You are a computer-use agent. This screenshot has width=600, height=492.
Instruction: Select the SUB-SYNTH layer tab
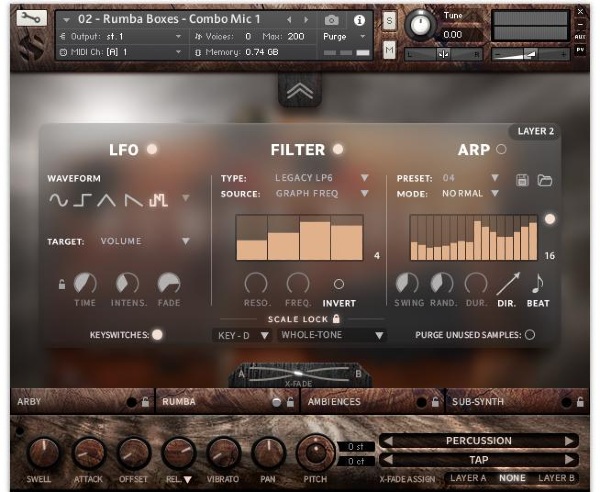517,402
